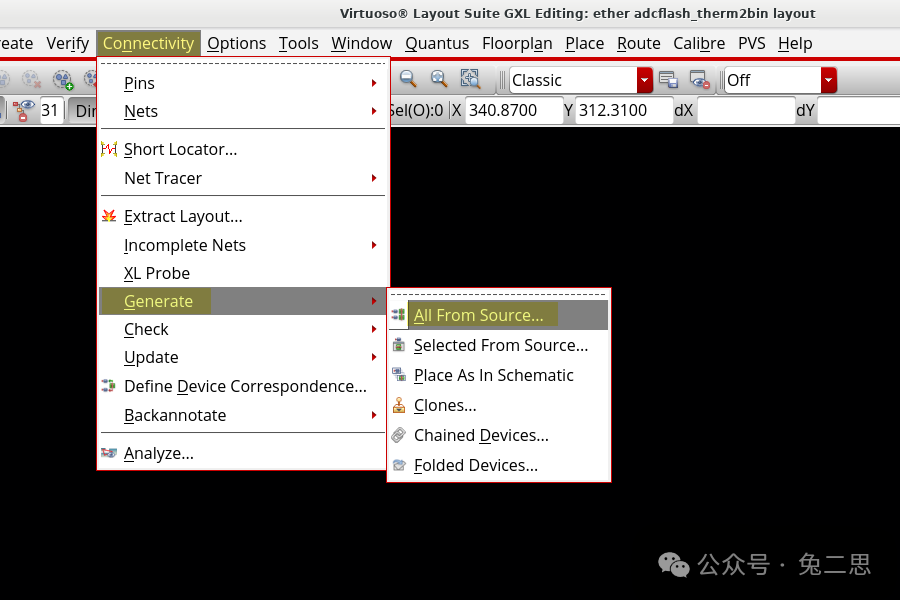Screen dimensions: 900x600
Task: Click the zoom out magnifier icon
Action: [408, 79]
